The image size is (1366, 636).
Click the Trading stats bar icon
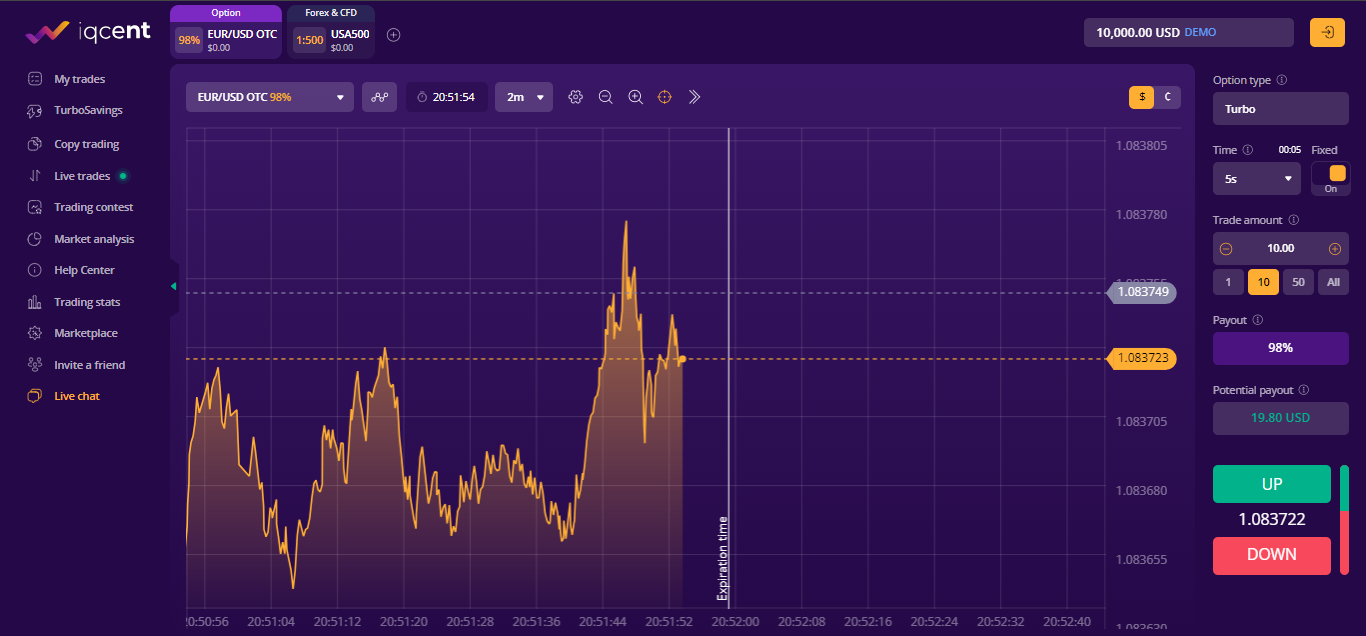coord(35,302)
